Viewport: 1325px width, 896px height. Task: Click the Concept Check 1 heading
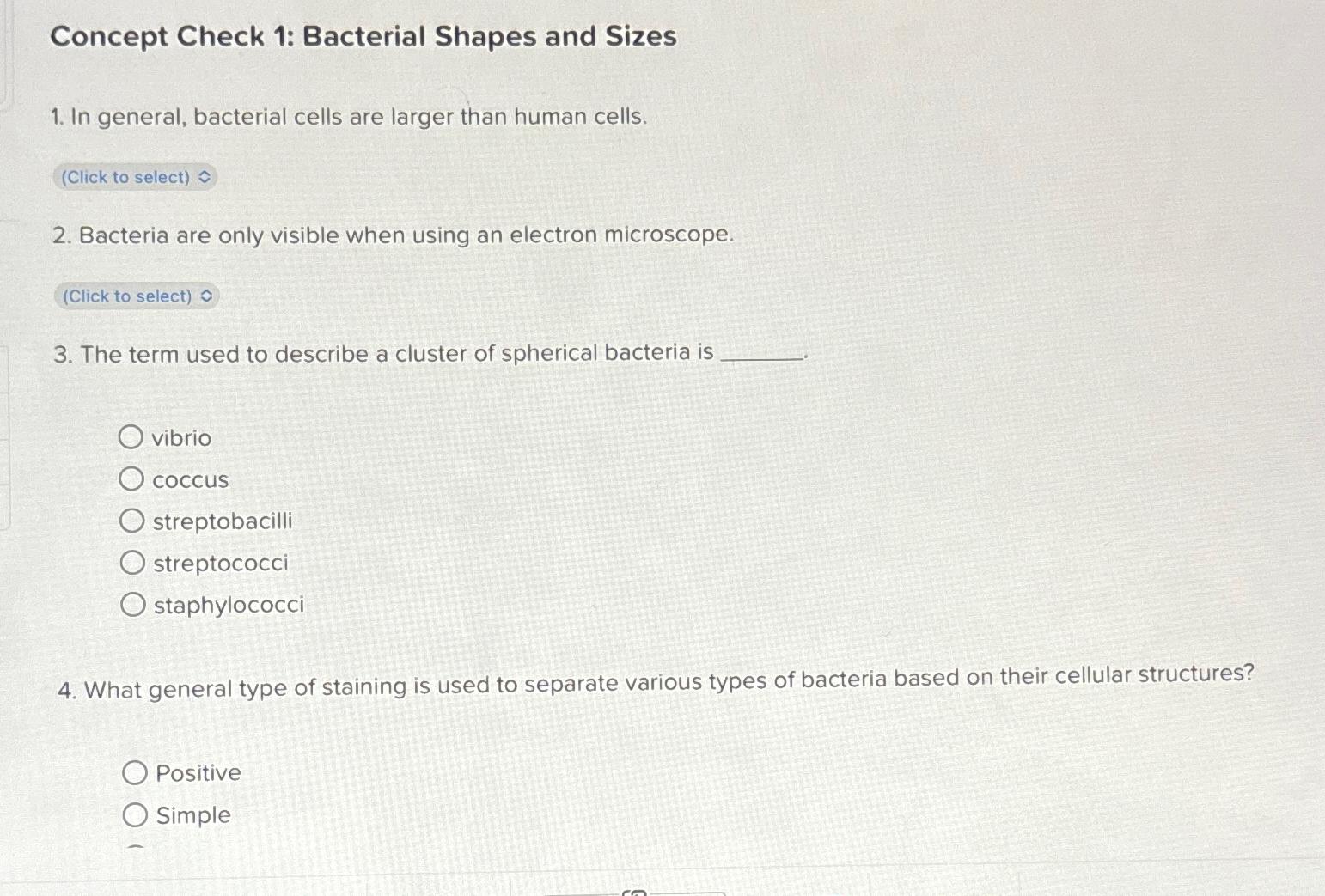362,37
